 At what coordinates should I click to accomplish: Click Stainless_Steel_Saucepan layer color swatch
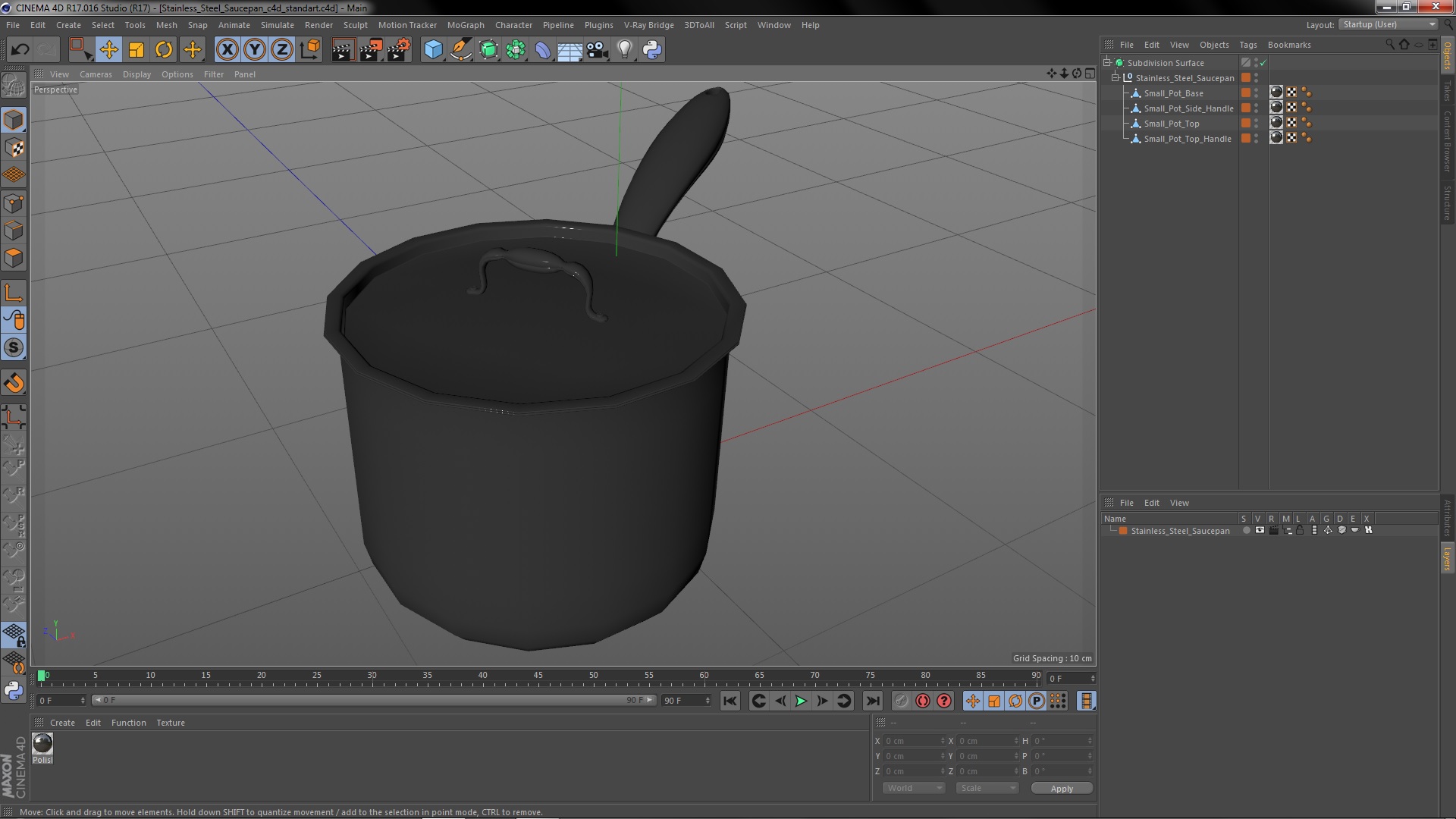1123,531
